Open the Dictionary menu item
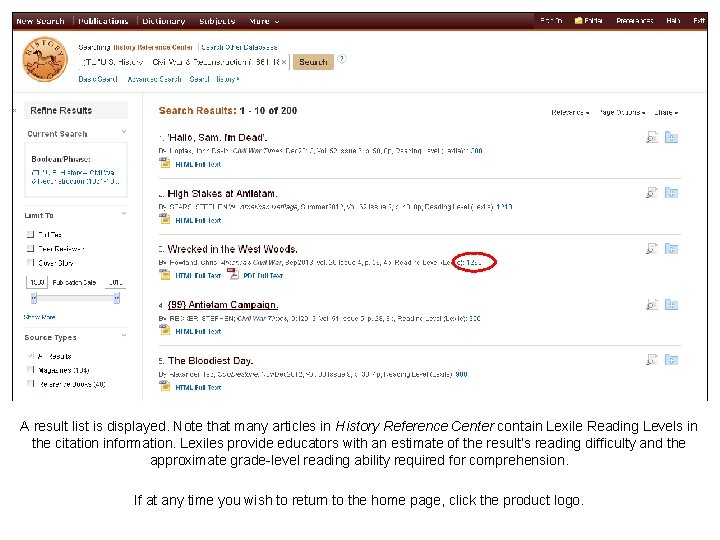720x540 pixels. pyautogui.click(x=163, y=21)
